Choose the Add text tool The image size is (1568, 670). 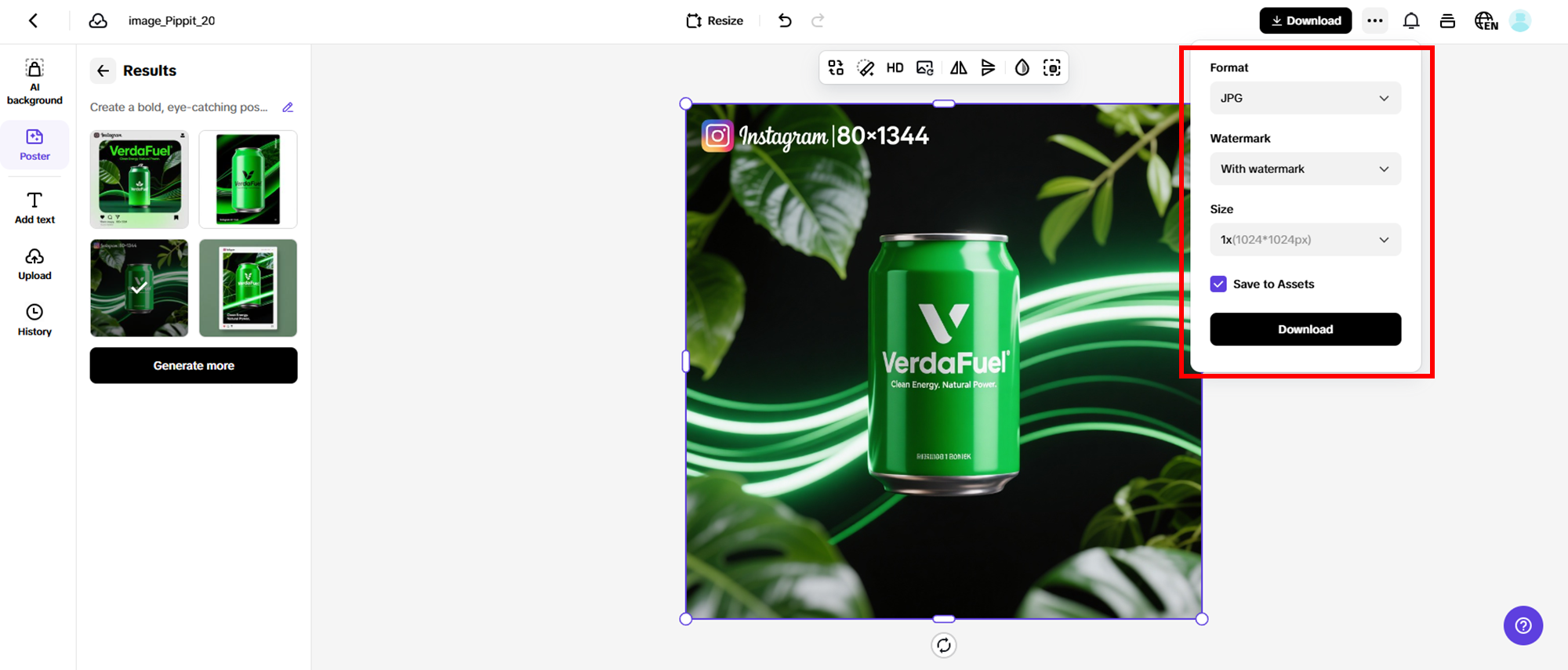pyautogui.click(x=34, y=208)
